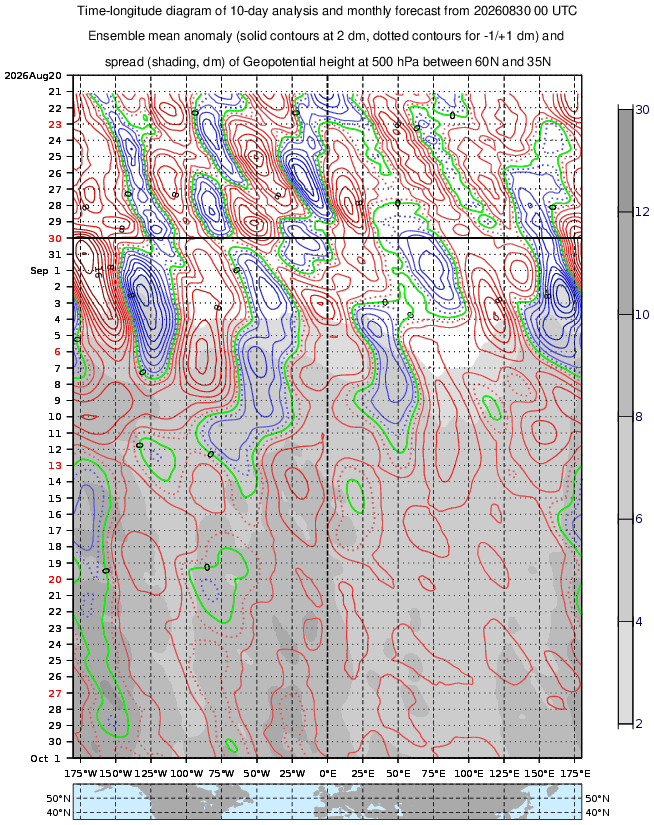Click the "100°W" longitude label
Screen dimensions: 654x825
coord(186,773)
